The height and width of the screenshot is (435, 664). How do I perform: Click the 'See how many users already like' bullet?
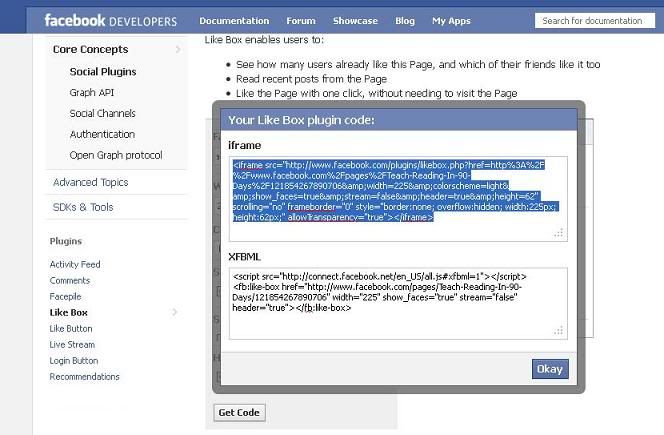[418, 64]
